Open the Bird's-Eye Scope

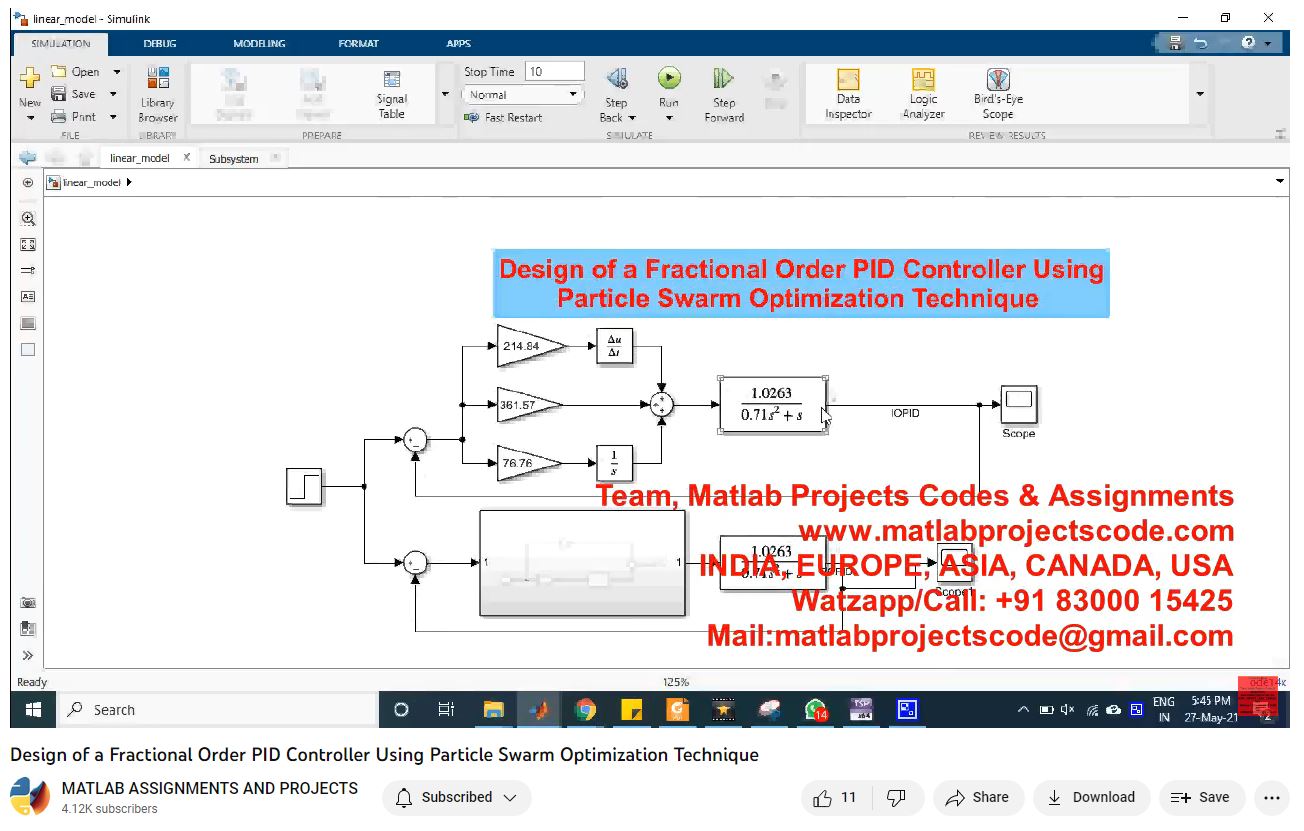[998, 94]
